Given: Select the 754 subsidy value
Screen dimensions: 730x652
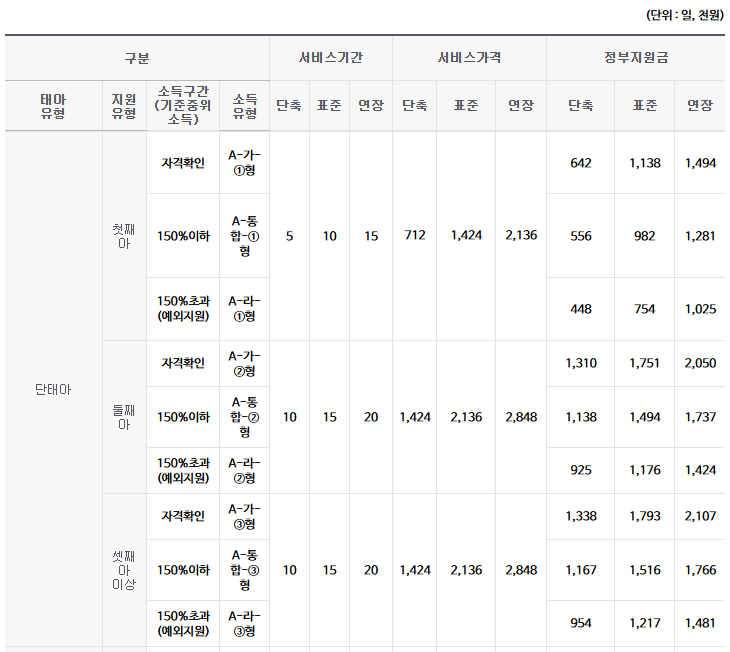Looking at the screenshot, I should (x=644, y=309).
